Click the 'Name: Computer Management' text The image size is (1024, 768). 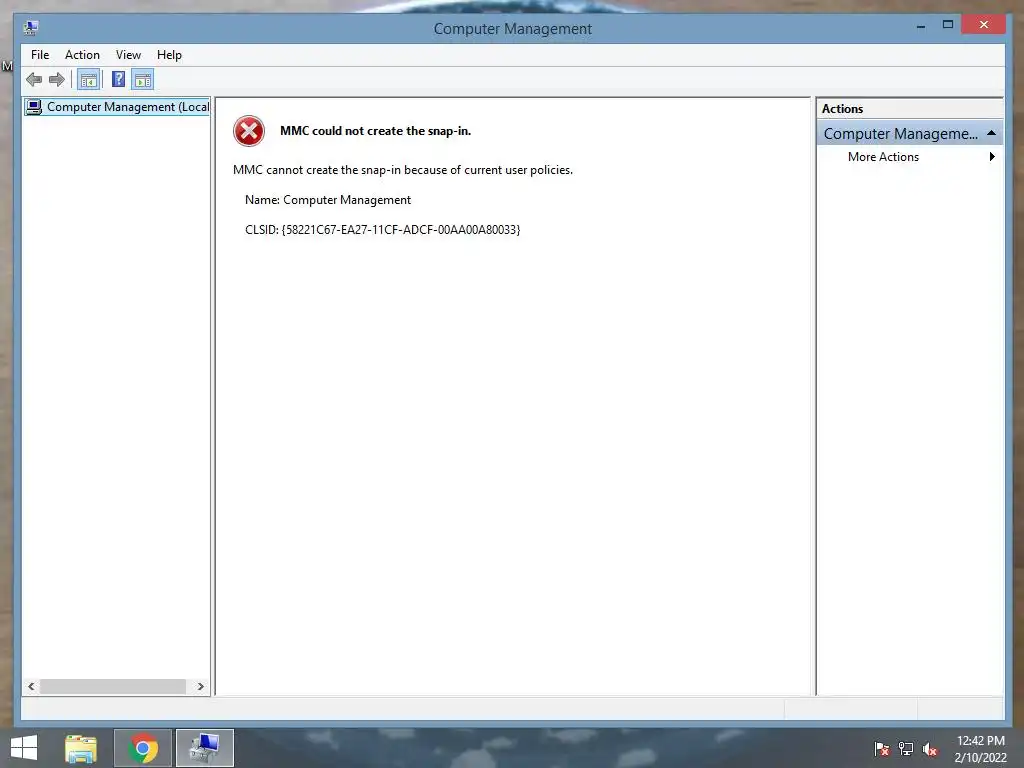pos(328,200)
